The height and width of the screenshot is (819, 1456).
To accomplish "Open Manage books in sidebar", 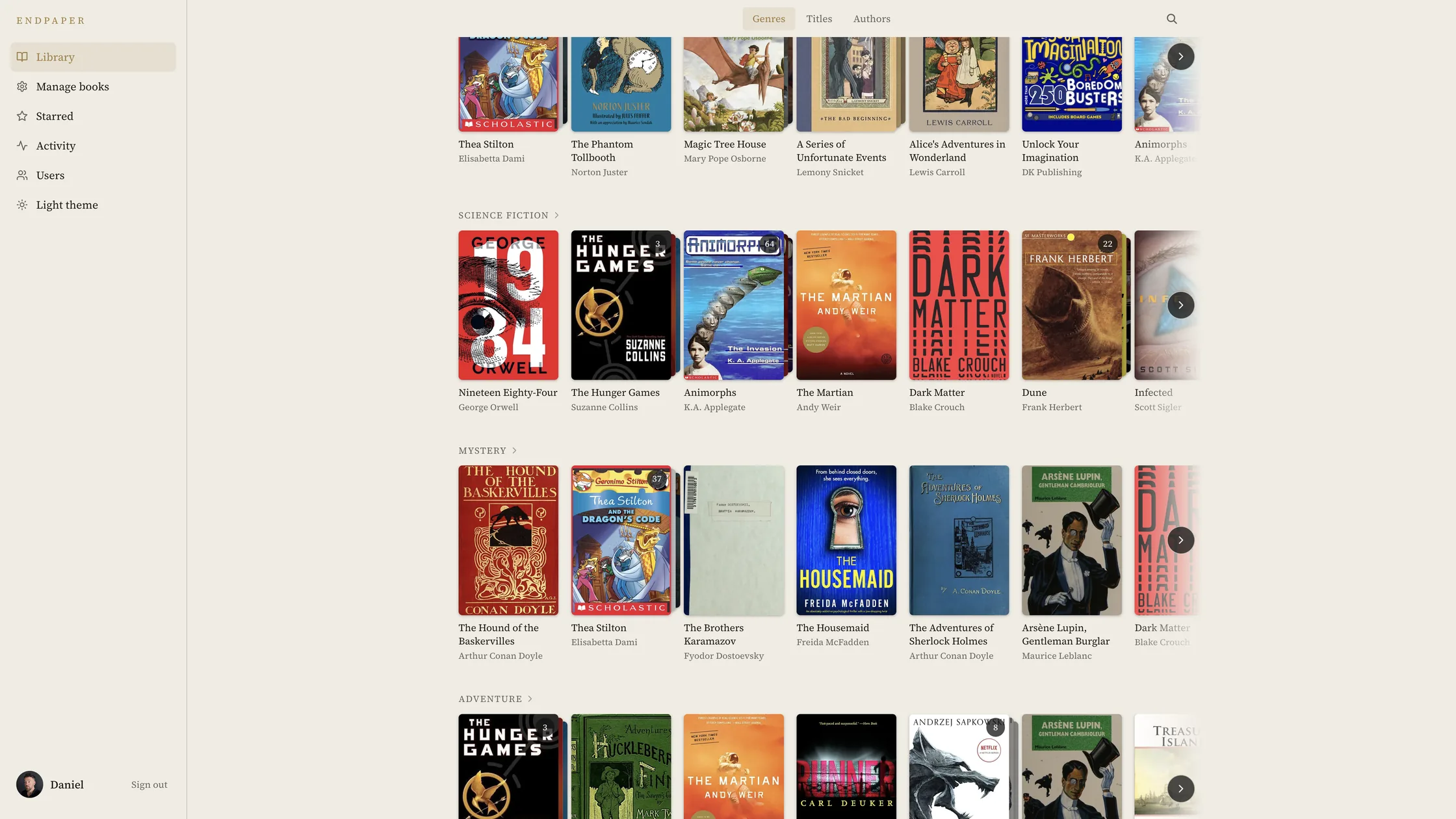I will [x=93, y=86].
